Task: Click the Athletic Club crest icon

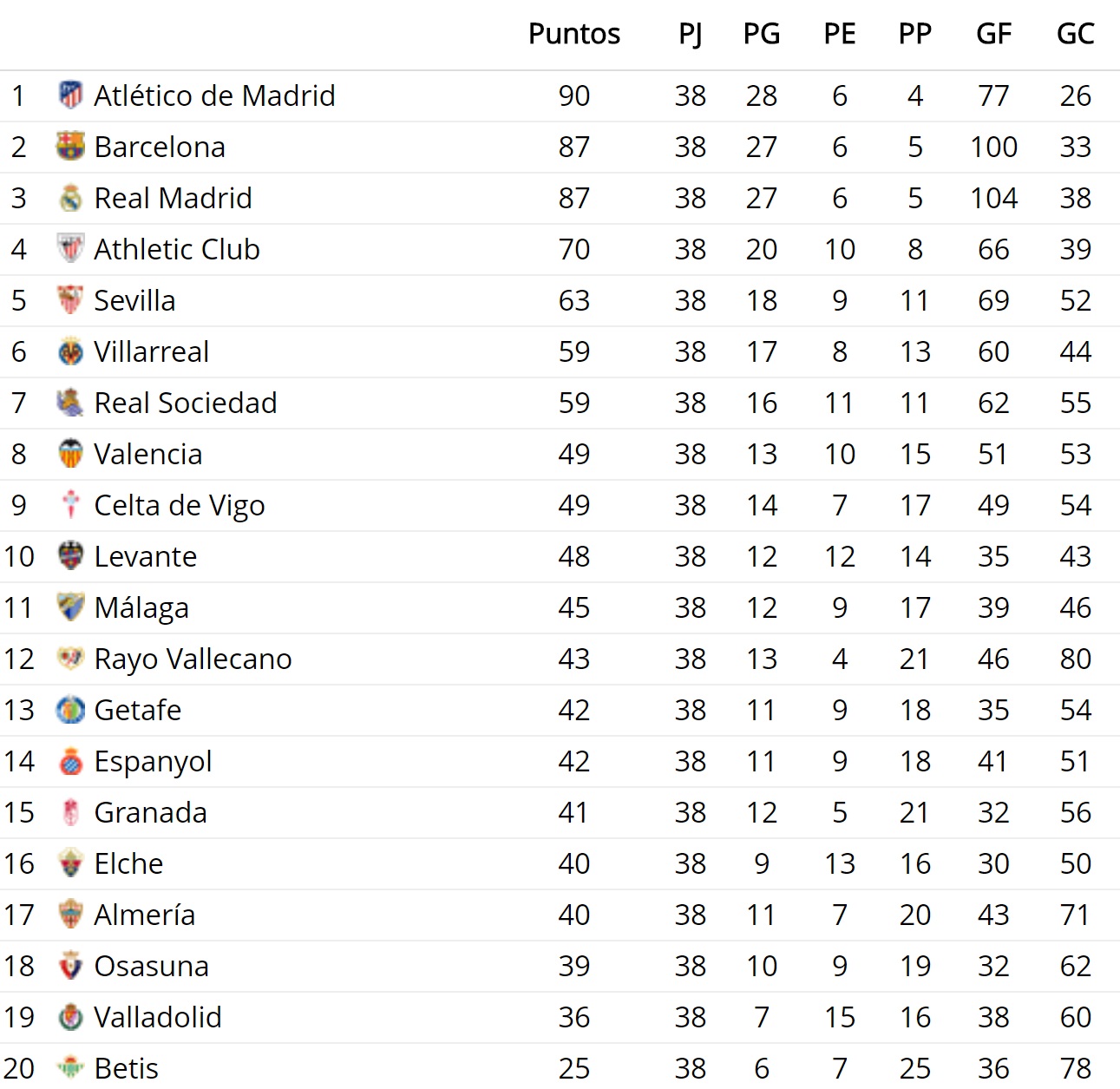Action: click(70, 249)
